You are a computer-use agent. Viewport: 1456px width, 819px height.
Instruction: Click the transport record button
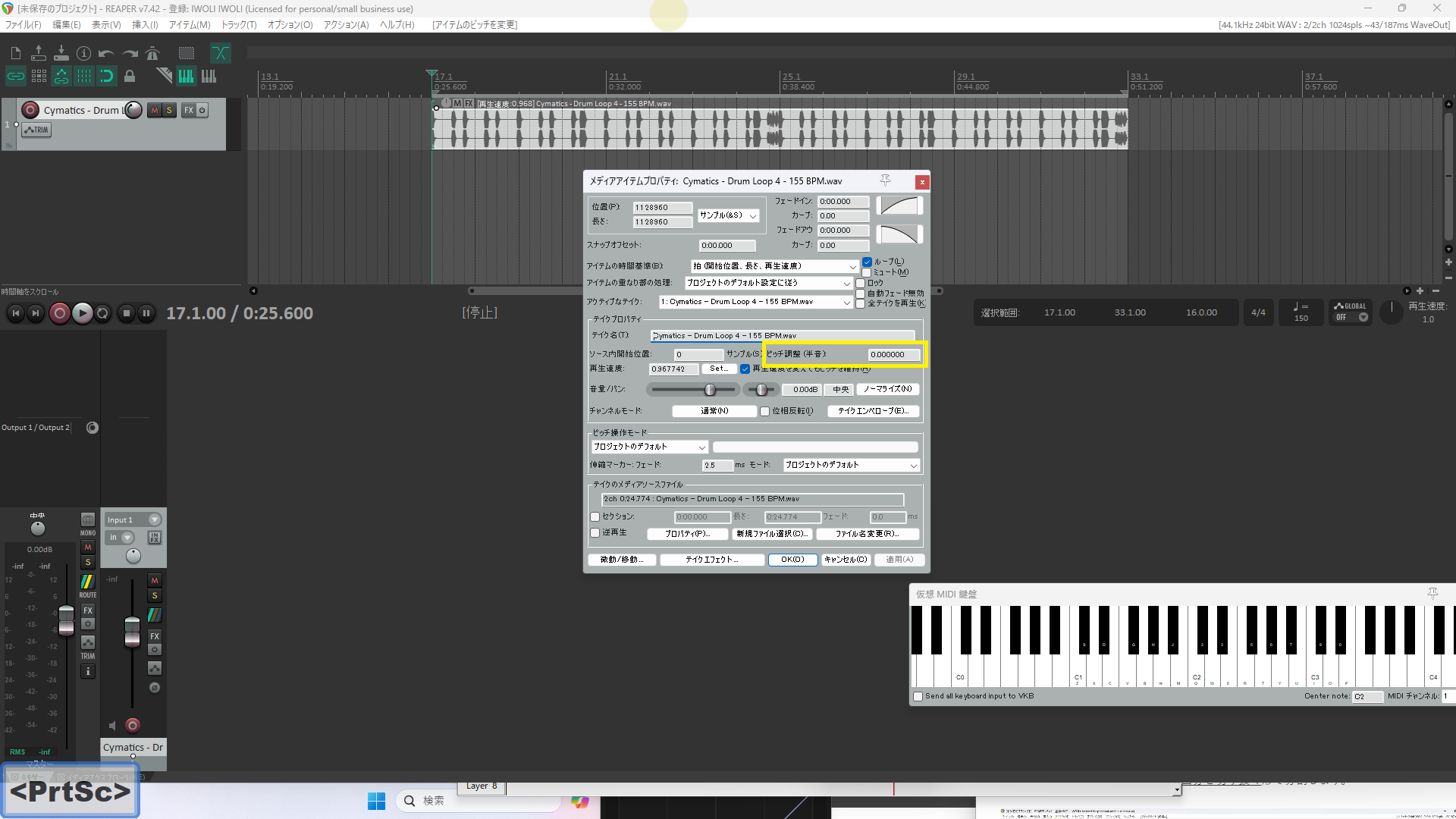coord(59,312)
